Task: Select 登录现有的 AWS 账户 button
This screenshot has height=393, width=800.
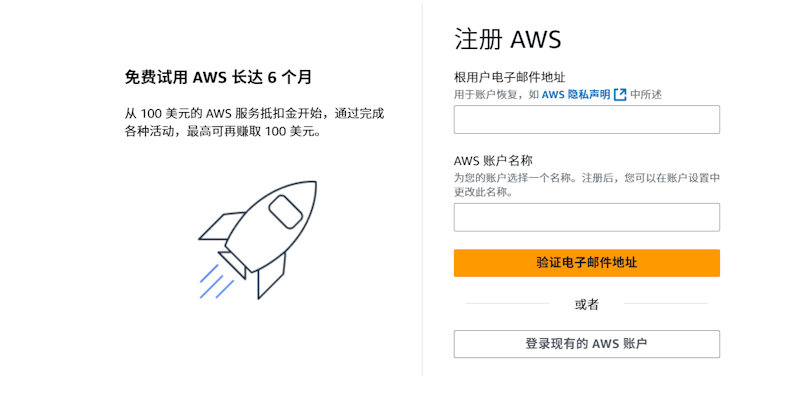Action: click(587, 344)
